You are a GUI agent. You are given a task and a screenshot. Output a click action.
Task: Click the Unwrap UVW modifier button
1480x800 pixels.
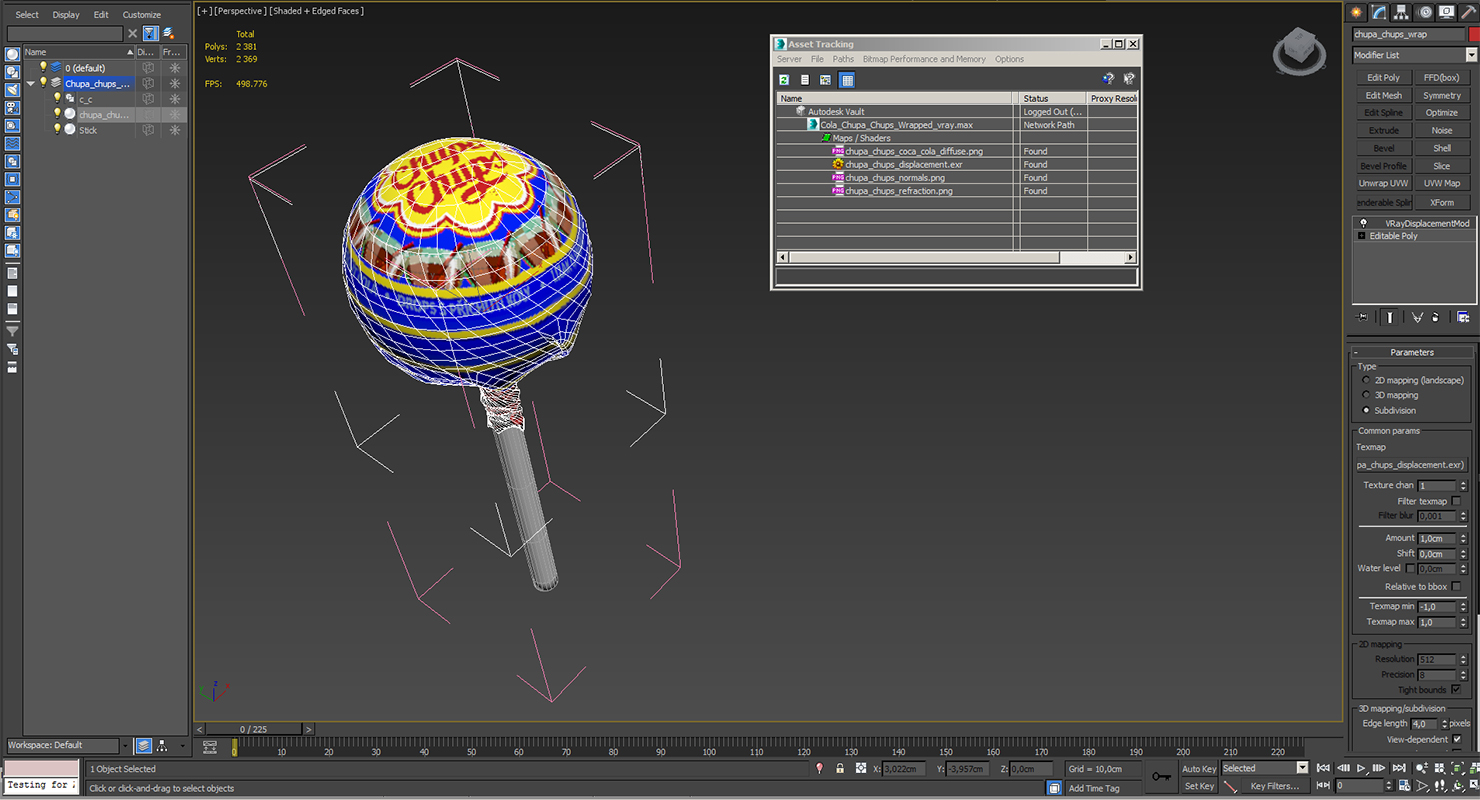click(x=1383, y=183)
